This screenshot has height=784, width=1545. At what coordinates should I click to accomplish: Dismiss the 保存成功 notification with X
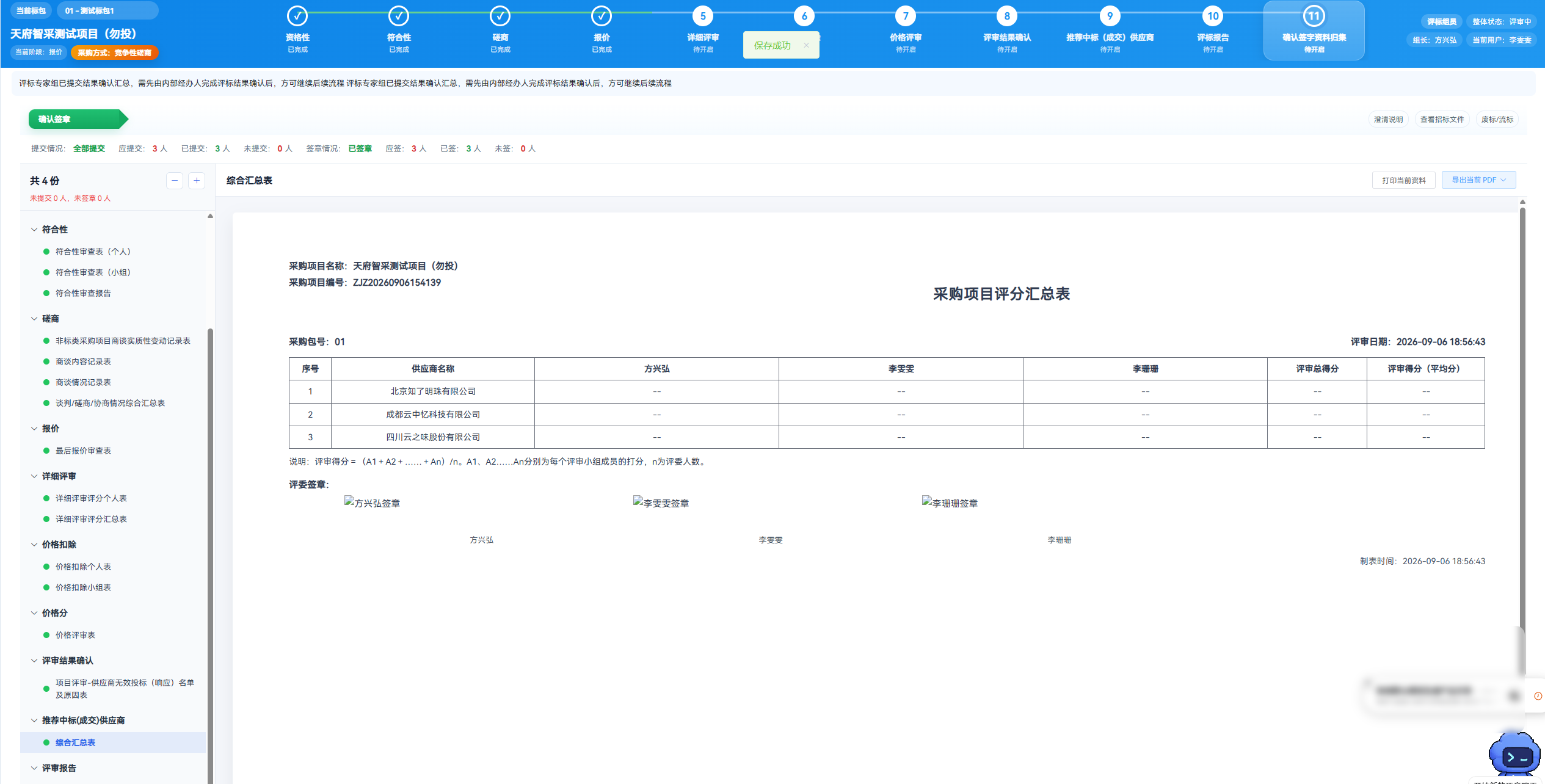806,45
